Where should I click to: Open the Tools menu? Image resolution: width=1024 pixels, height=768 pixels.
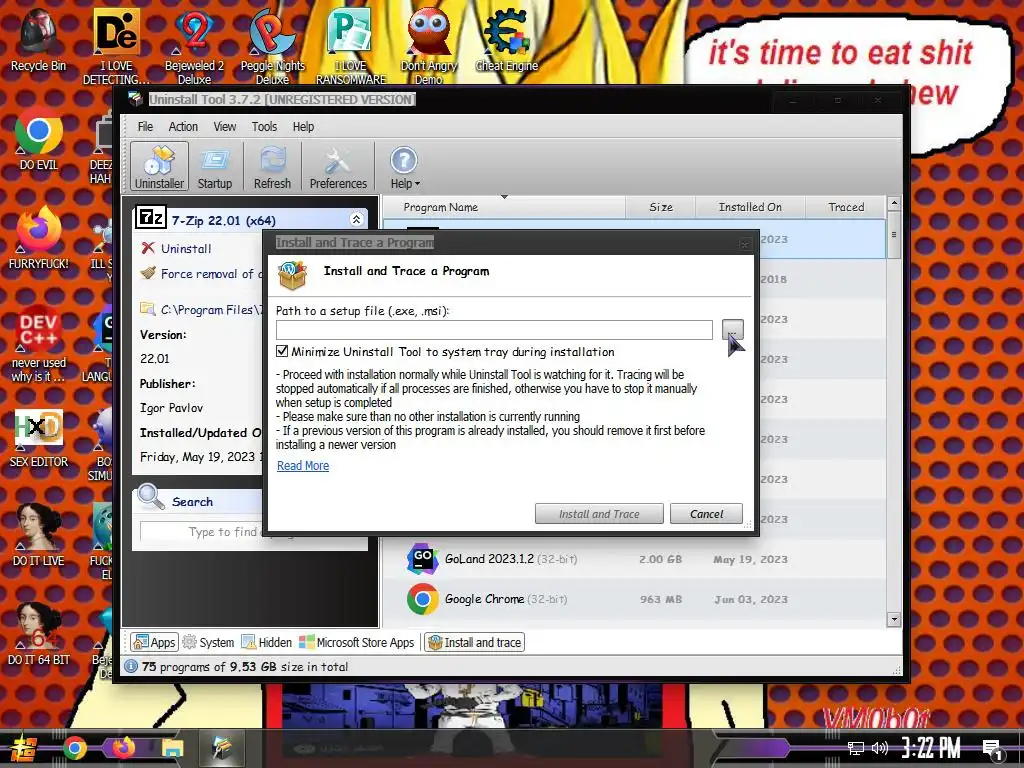coord(264,127)
